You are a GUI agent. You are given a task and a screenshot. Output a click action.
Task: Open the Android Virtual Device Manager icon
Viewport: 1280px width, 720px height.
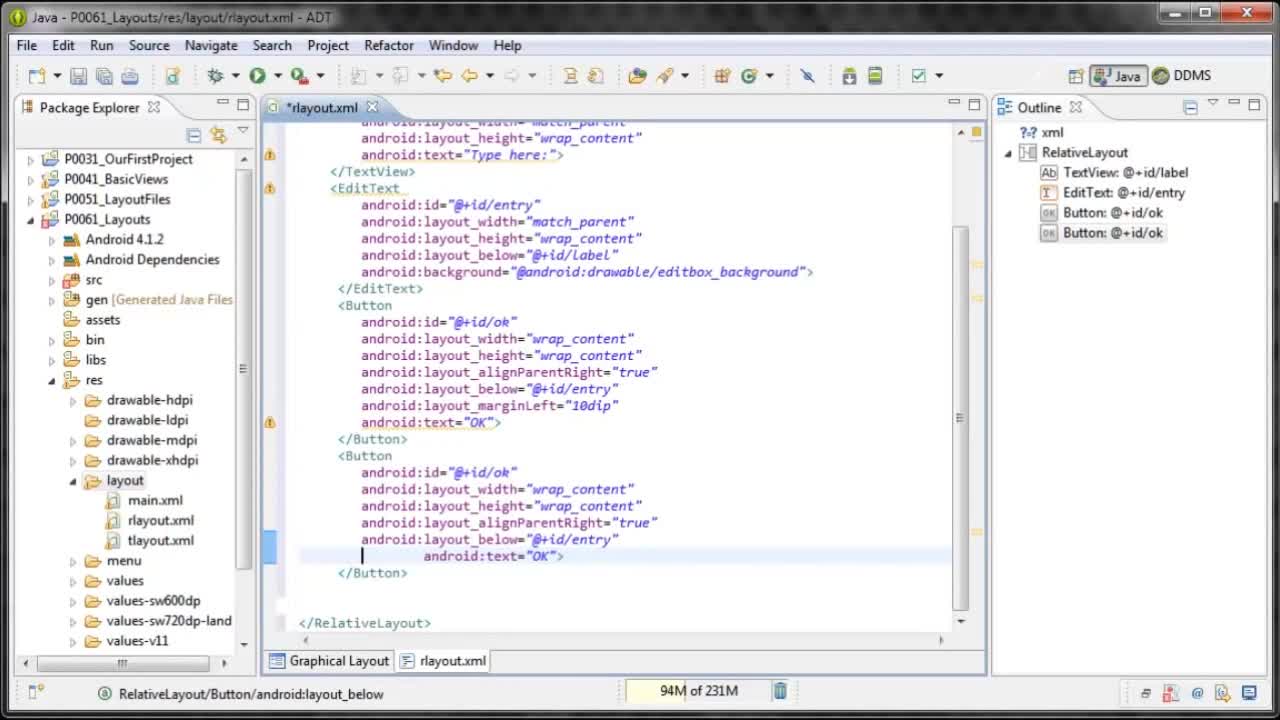[x=875, y=76]
